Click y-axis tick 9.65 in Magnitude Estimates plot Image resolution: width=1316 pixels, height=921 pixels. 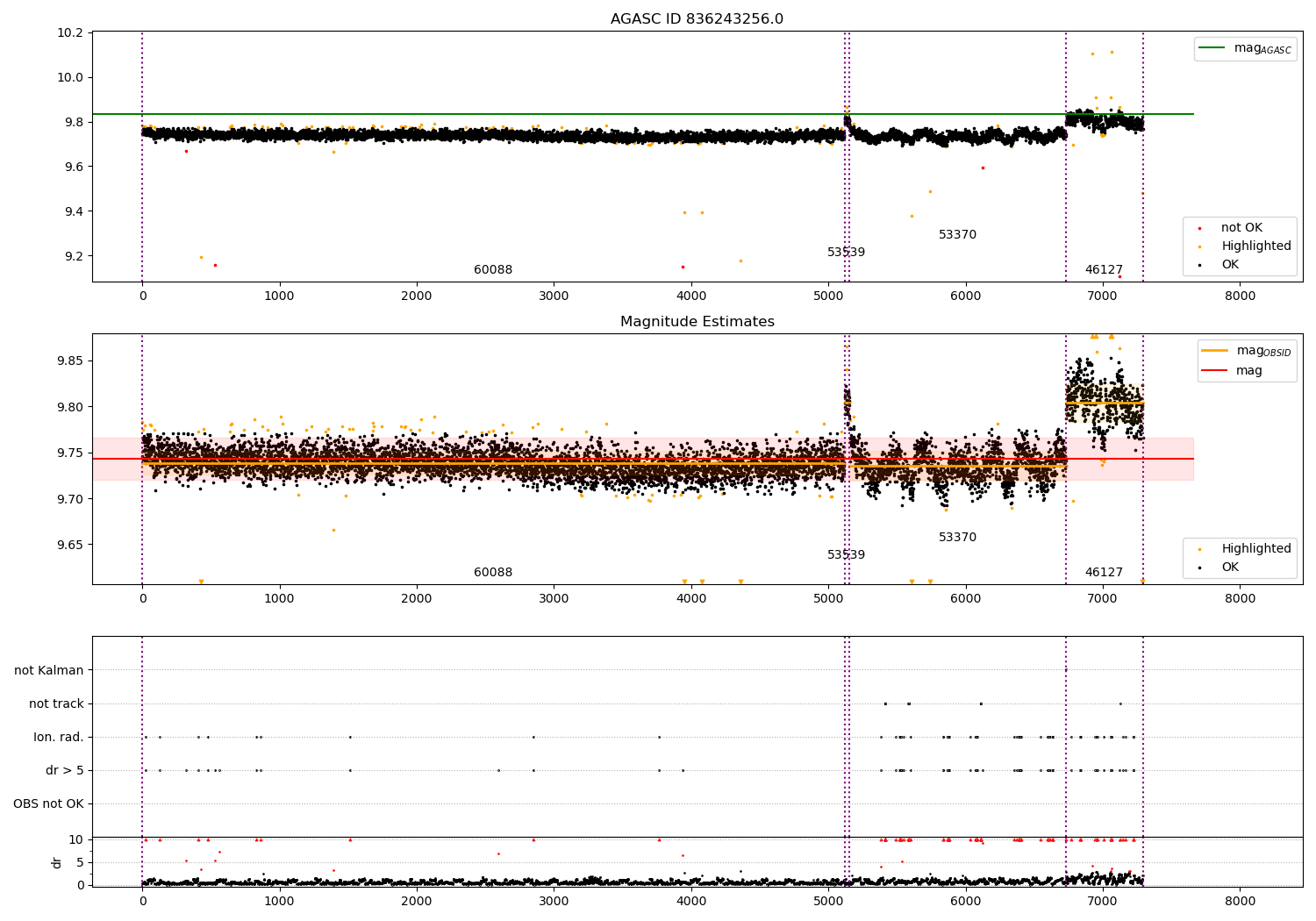click(71, 546)
